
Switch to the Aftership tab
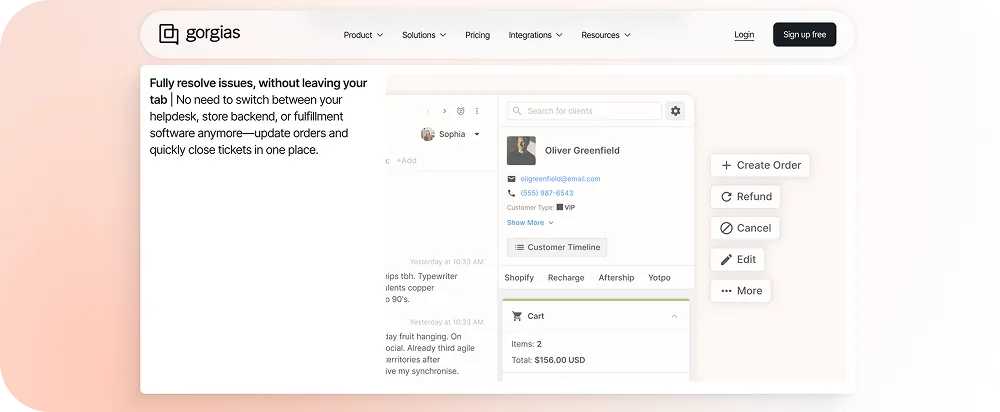pyautogui.click(x=616, y=277)
